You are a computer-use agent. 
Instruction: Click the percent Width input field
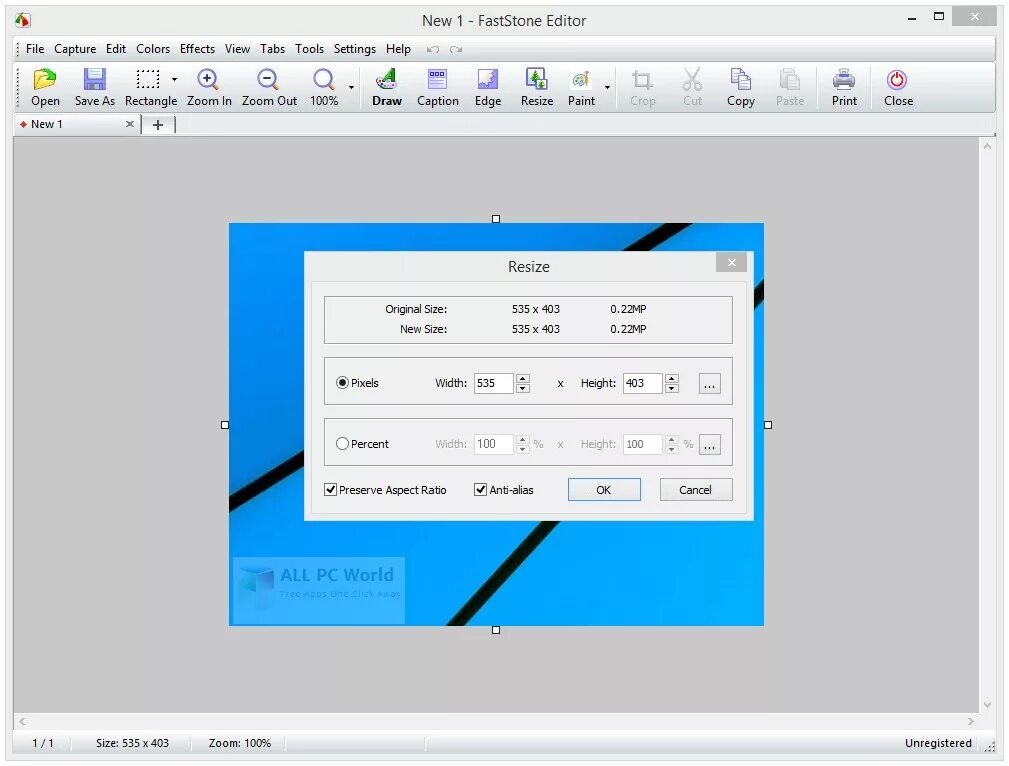pos(494,444)
